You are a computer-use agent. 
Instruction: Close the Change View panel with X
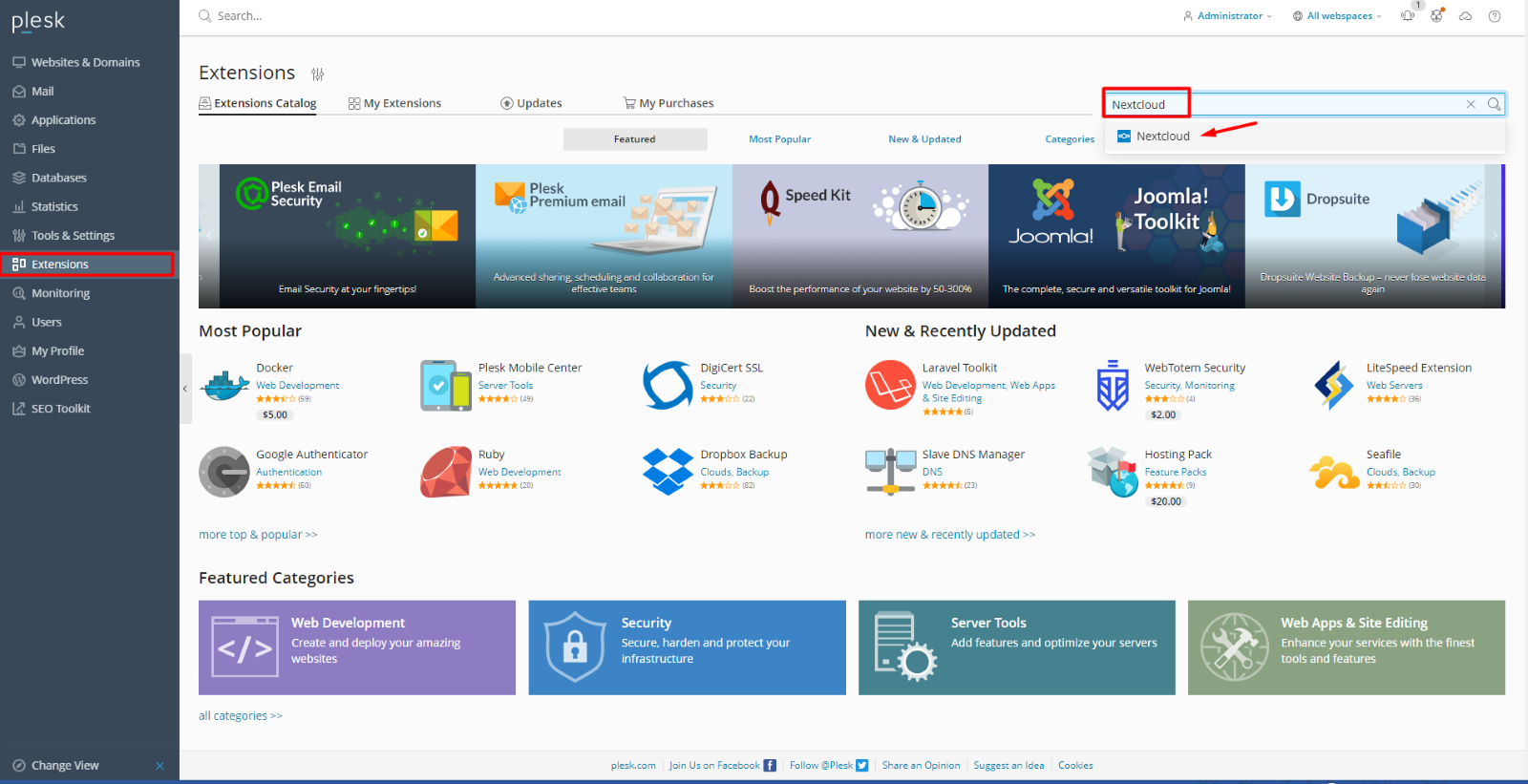tap(159, 766)
